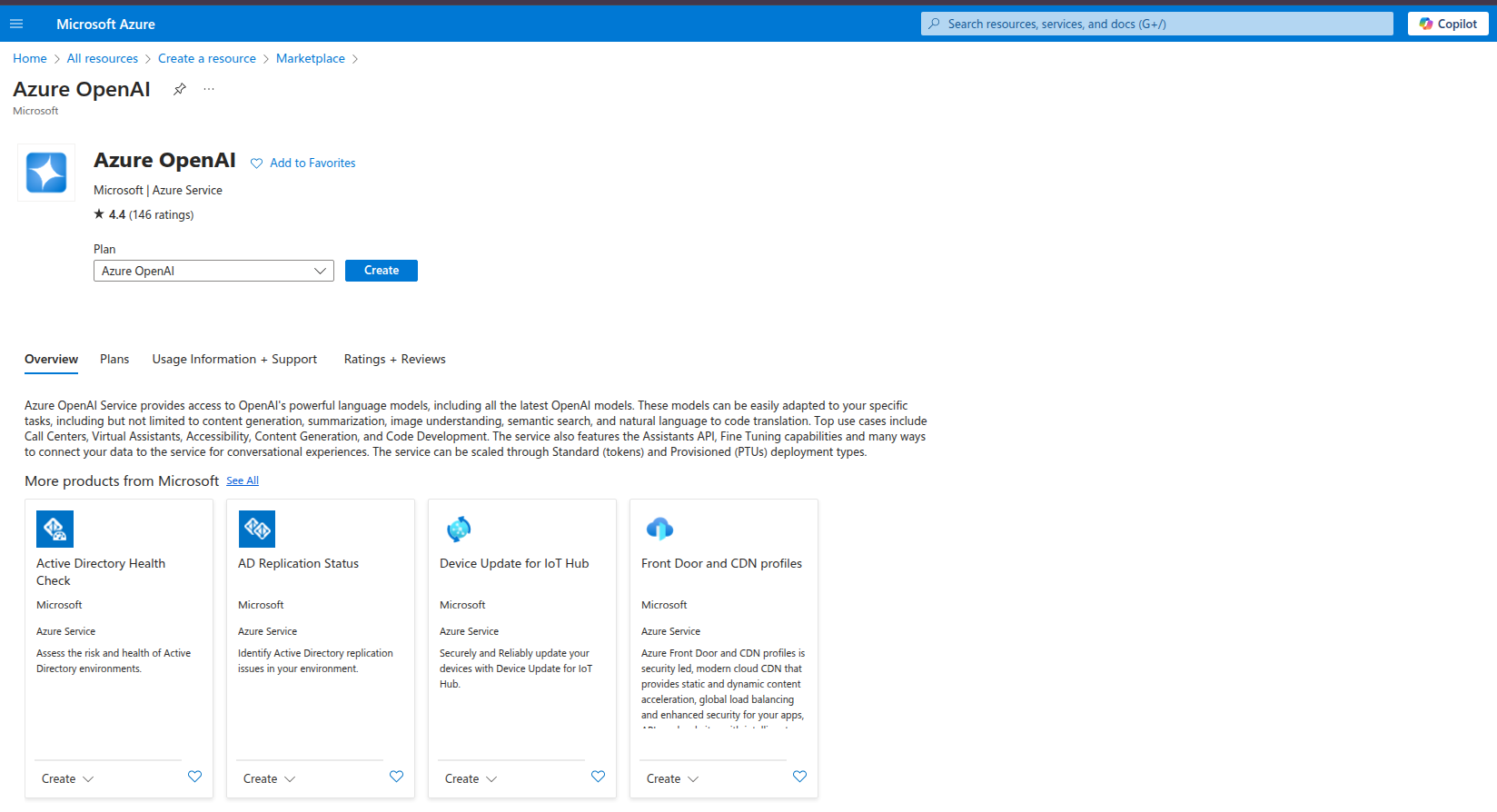Pin Azure OpenAI to dashboard
Image resolution: width=1497 pixels, height=812 pixels.
coord(180,89)
